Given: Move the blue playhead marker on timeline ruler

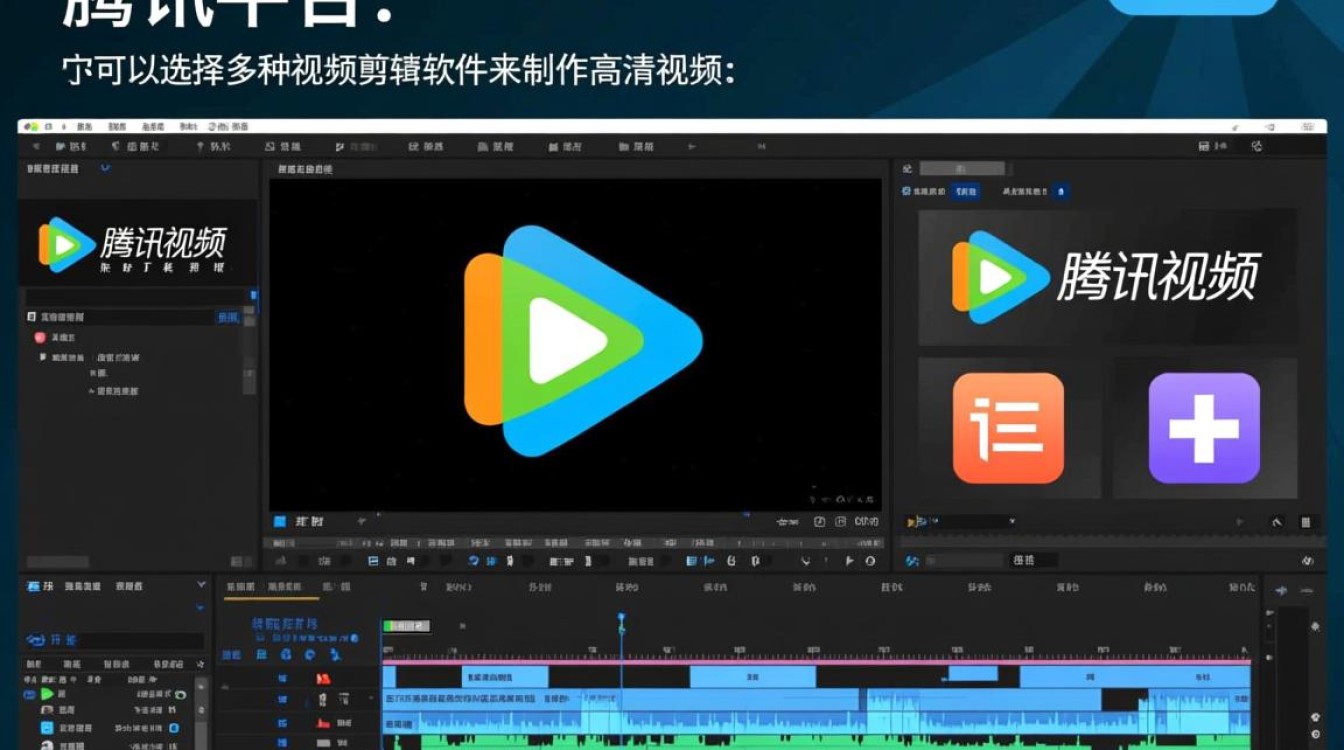Looking at the screenshot, I should (x=621, y=622).
